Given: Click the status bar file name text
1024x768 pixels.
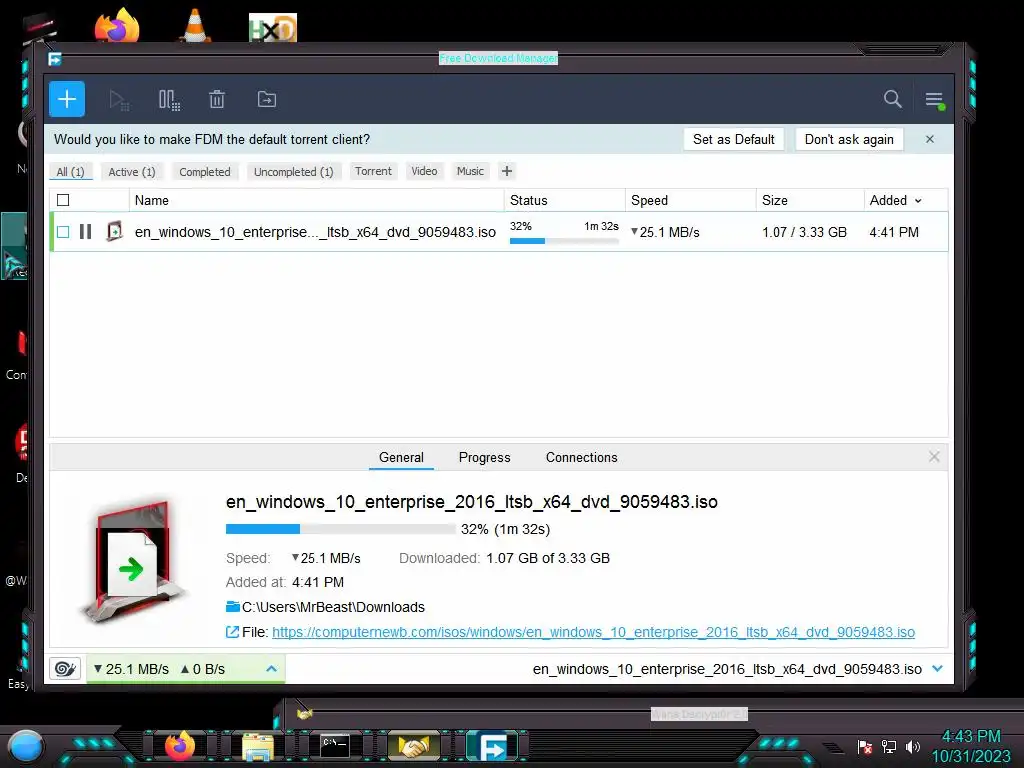Looking at the screenshot, I should [x=728, y=669].
